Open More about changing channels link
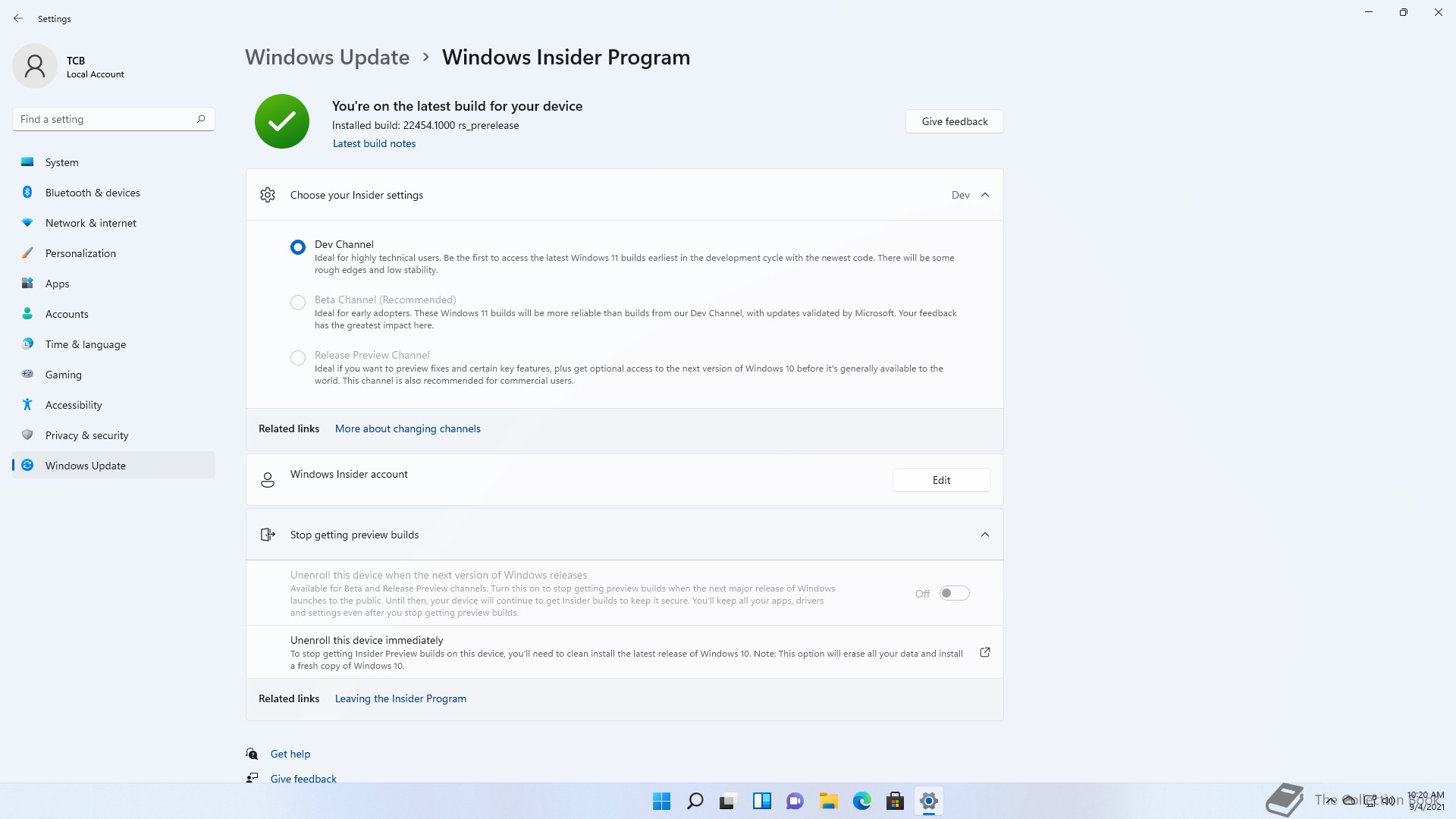 coord(408,428)
